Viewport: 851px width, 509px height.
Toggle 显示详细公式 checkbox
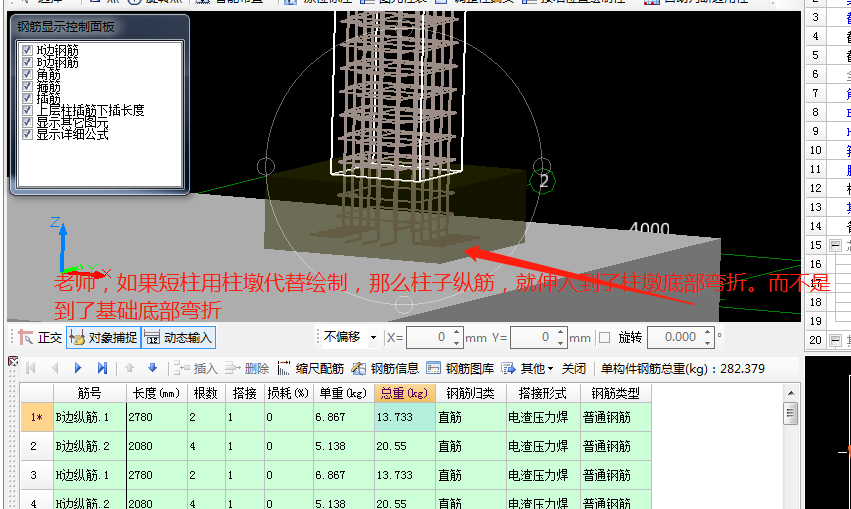pyautogui.click(x=27, y=134)
